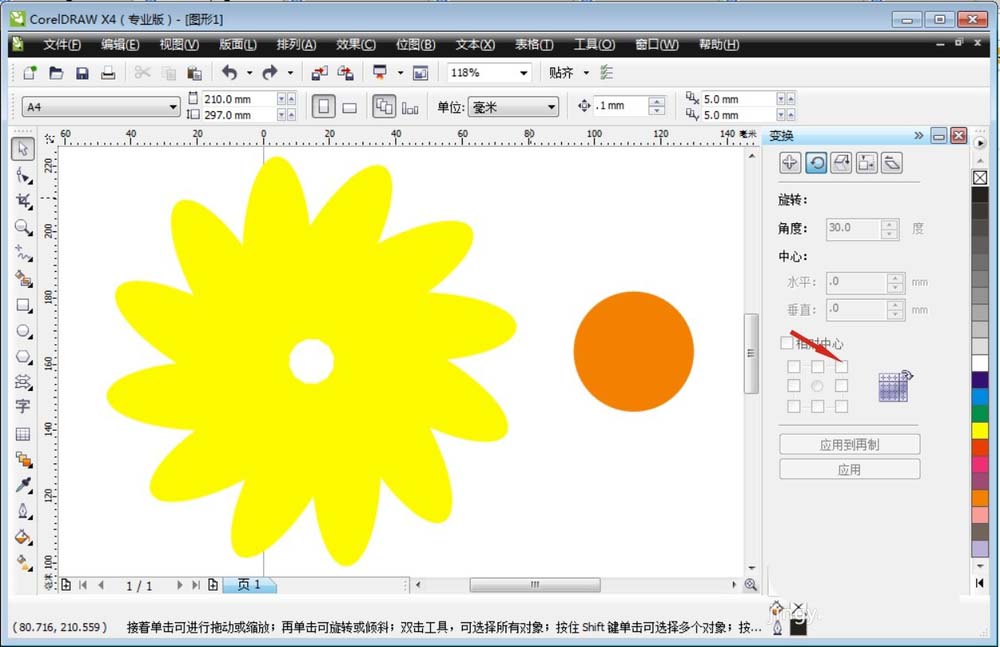1000x647 pixels.
Task: Select the Zoom magnifier tool
Action: (23, 227)
